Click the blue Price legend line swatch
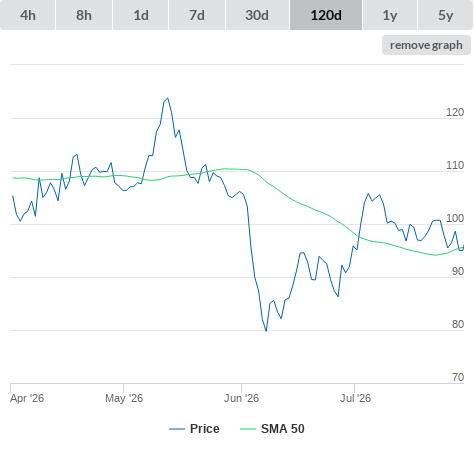 coord(177,429)
